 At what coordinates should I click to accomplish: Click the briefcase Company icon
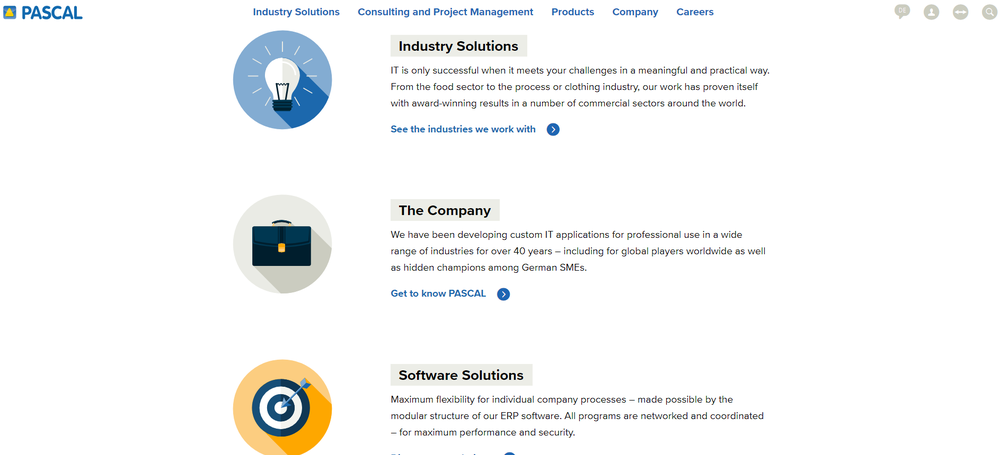point(283,244)
